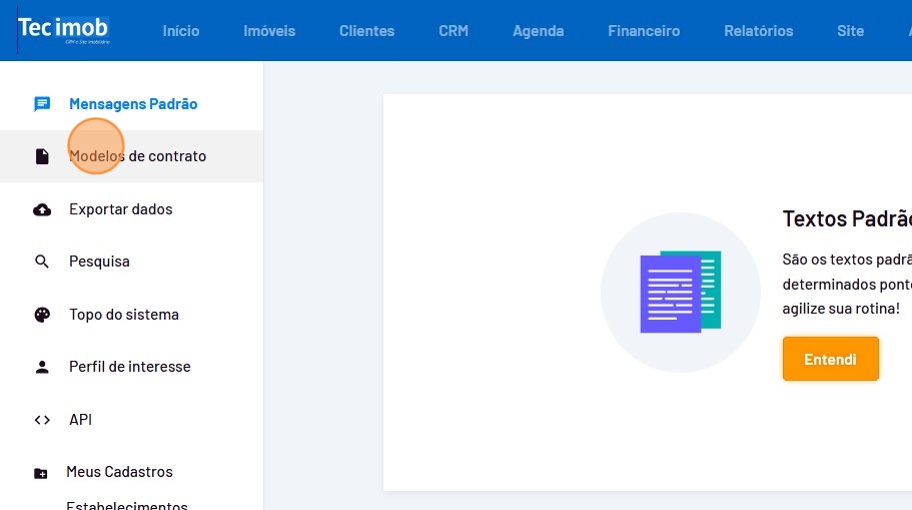This screenshot has height=510, width=912.
Task: Open the Início menu
Action: tap(181, 31)
